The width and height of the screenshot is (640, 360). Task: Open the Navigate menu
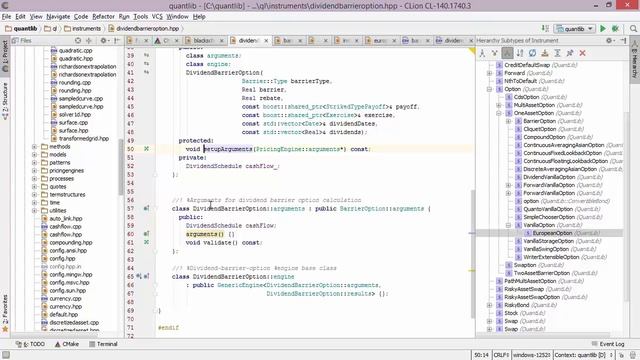tap(58, 16)
